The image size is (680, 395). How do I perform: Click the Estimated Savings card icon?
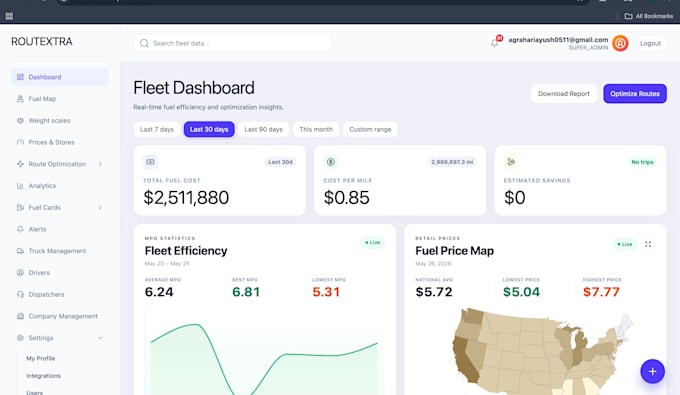click(x=511, y=162)
